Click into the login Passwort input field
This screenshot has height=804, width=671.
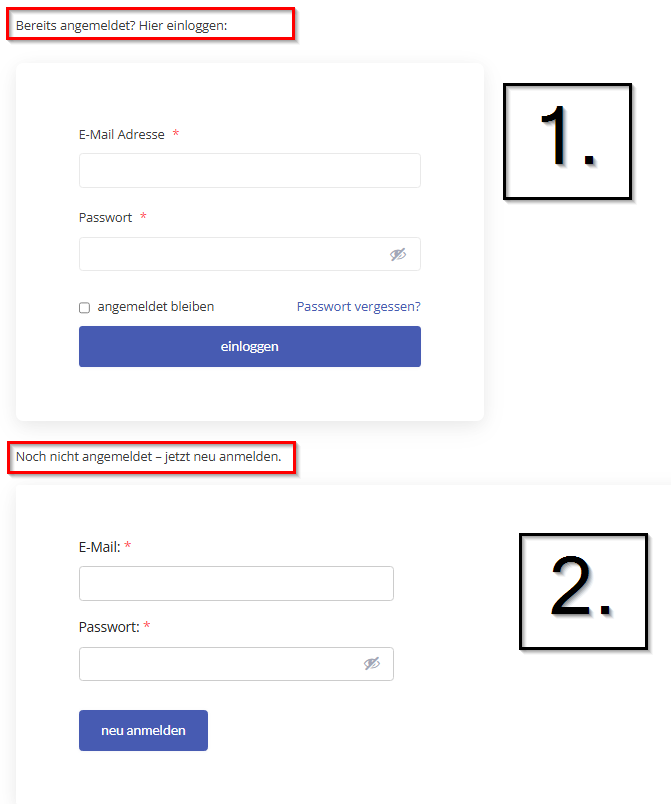point(230,255)
